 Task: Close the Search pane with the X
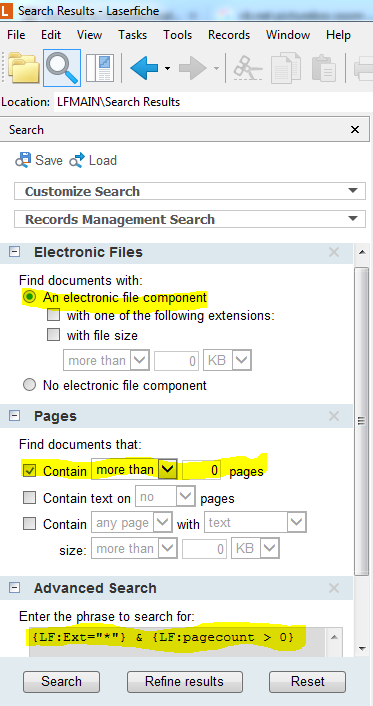(x=355, y=130)
